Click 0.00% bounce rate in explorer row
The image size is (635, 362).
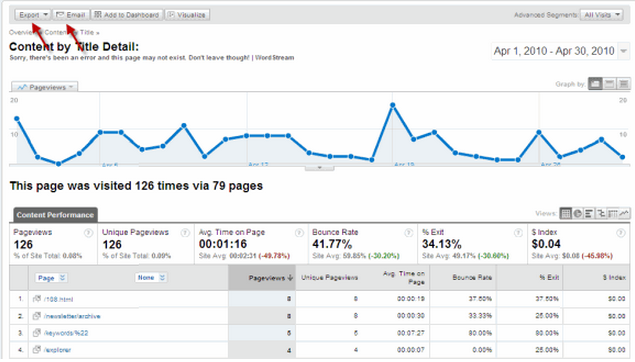[x=482, y=349]
